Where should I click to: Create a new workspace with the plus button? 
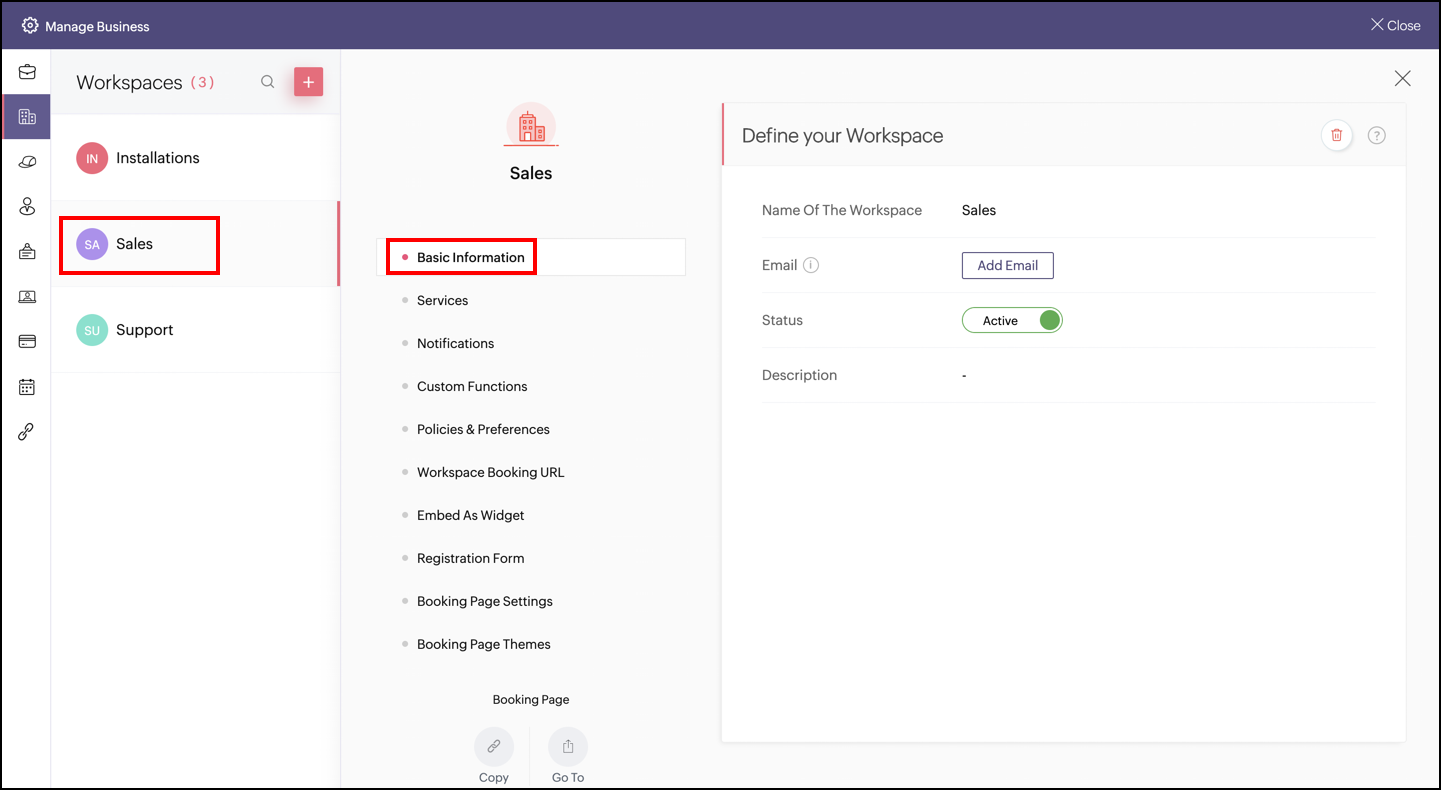point(308,81)
